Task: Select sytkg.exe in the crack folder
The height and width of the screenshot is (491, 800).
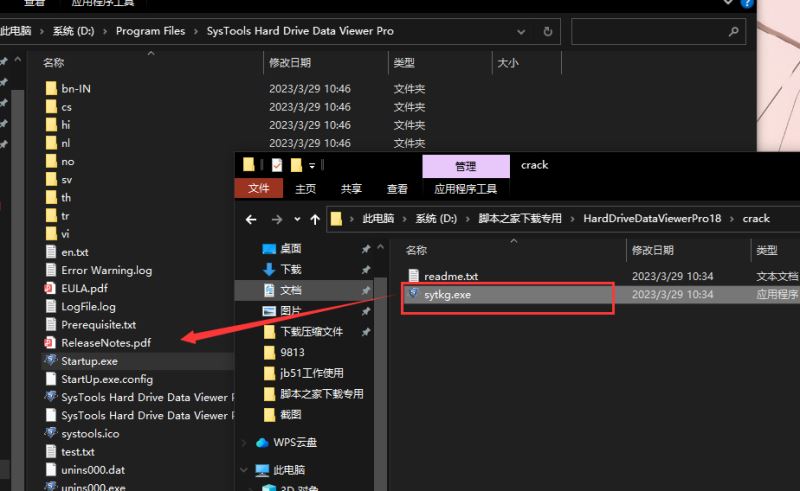Action: [x=447, y=294]
